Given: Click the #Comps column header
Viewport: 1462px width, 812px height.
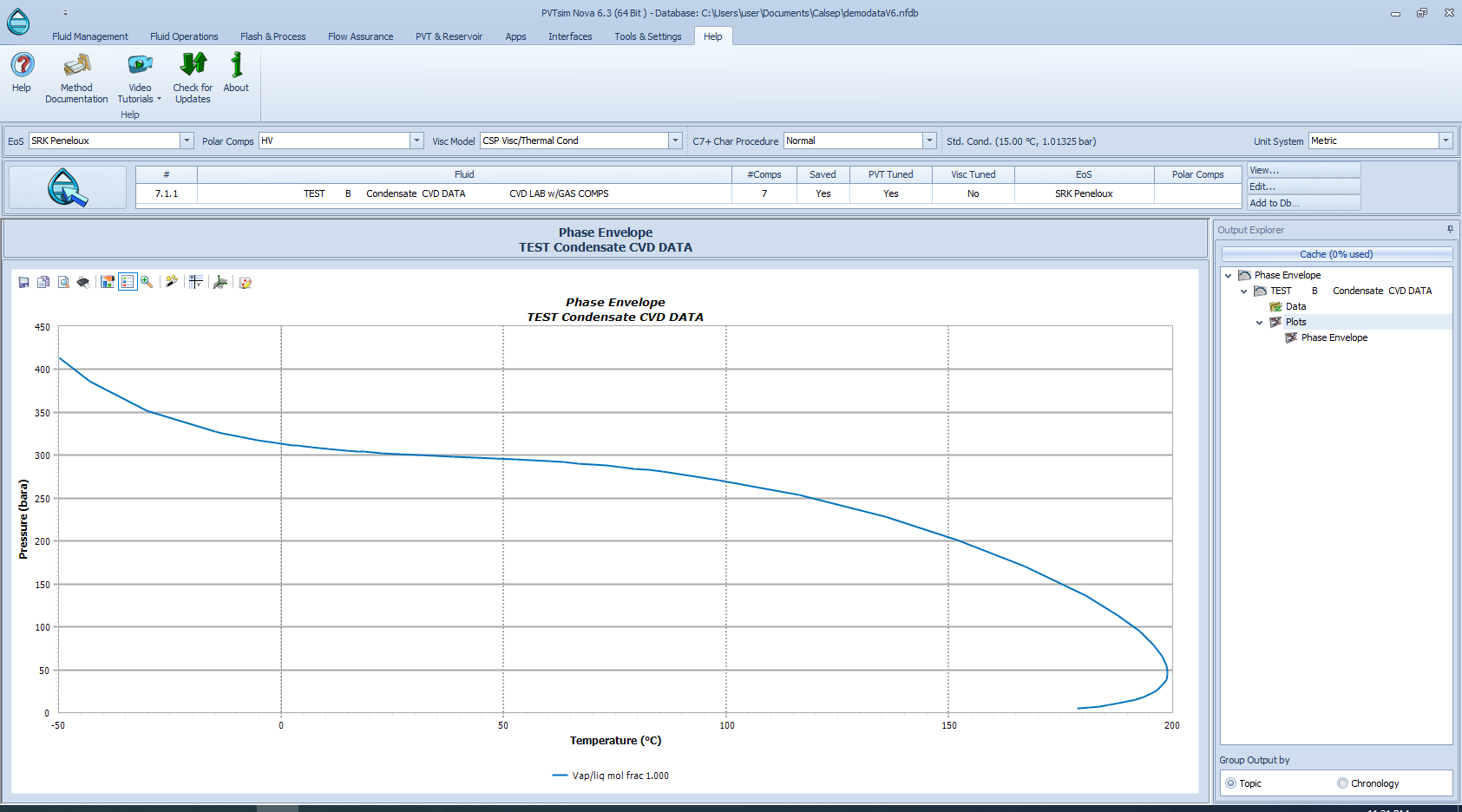Looking at the screenshot, I should (764, 174).
